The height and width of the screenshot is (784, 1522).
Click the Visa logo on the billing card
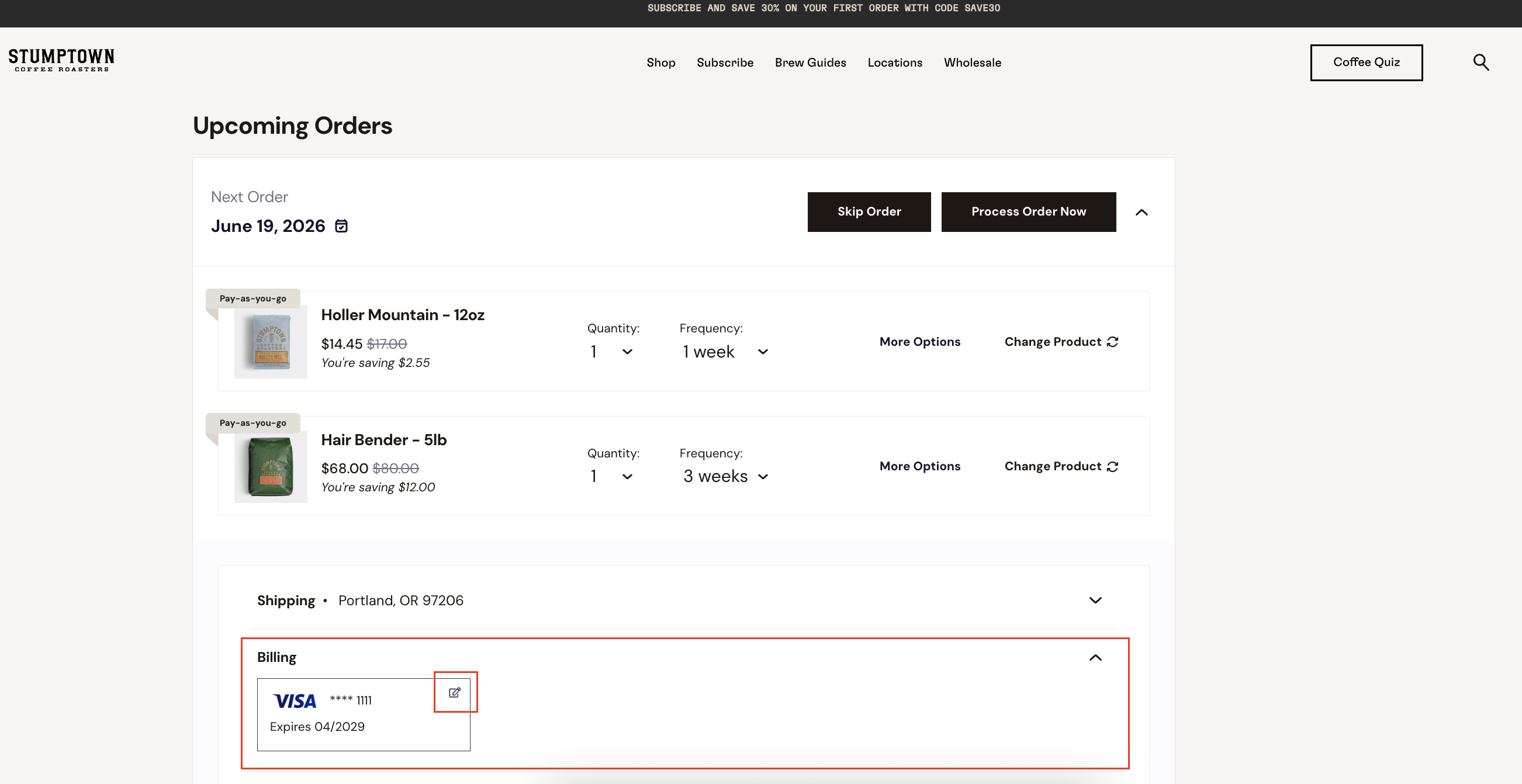click(295, 701)
